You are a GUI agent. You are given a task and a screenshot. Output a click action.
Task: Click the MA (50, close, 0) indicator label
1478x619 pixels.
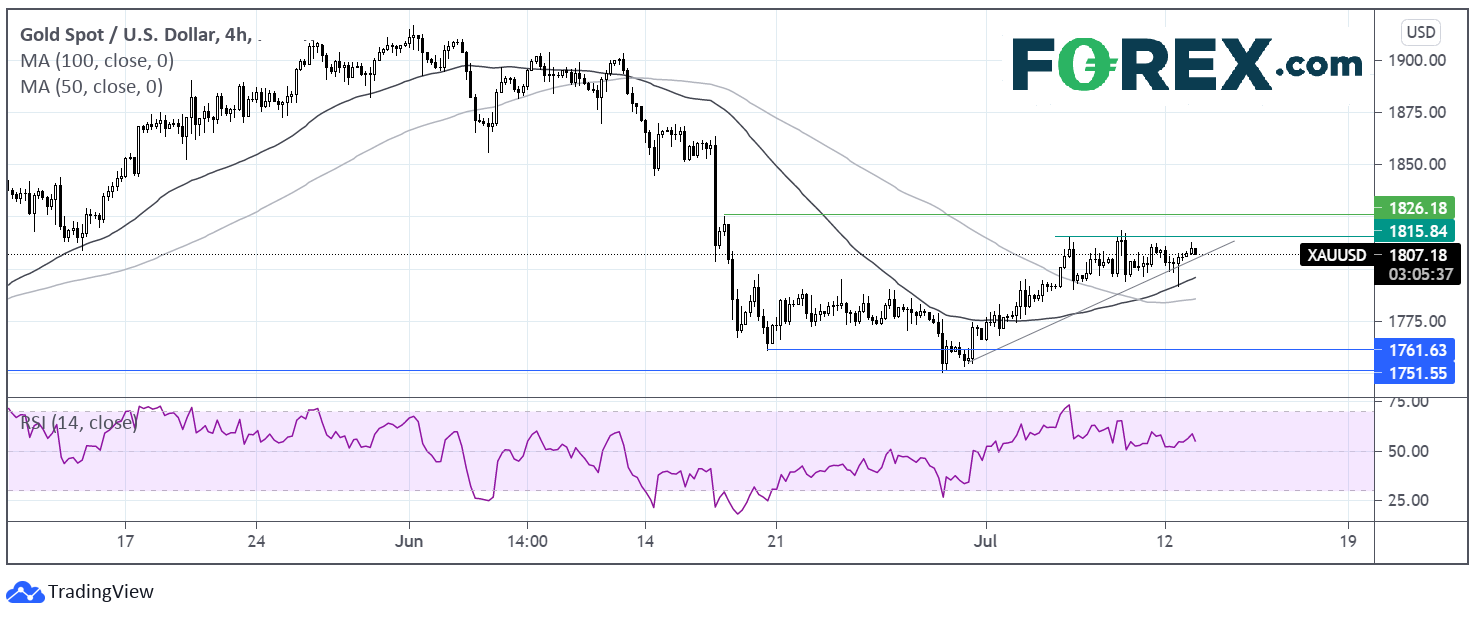92,86
